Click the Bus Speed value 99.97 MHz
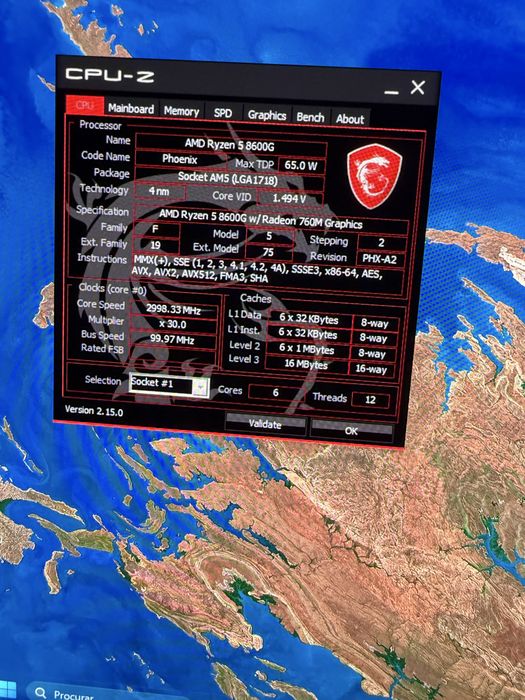This screenshot has width=525, height=700. click(x=173, y=340)
